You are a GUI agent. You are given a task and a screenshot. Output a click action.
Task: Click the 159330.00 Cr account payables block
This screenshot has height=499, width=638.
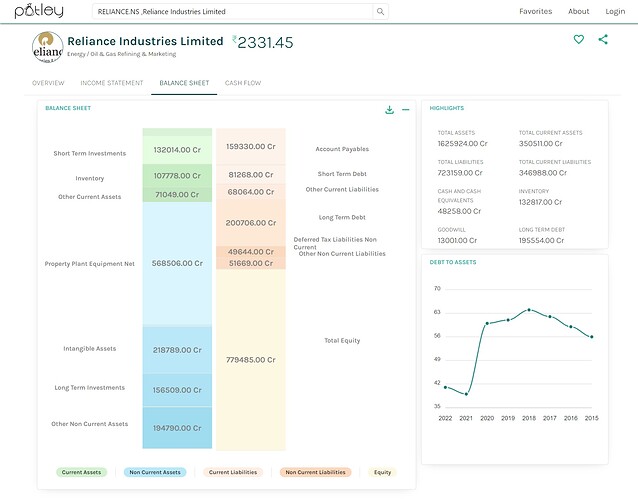[x=251, y=147]
